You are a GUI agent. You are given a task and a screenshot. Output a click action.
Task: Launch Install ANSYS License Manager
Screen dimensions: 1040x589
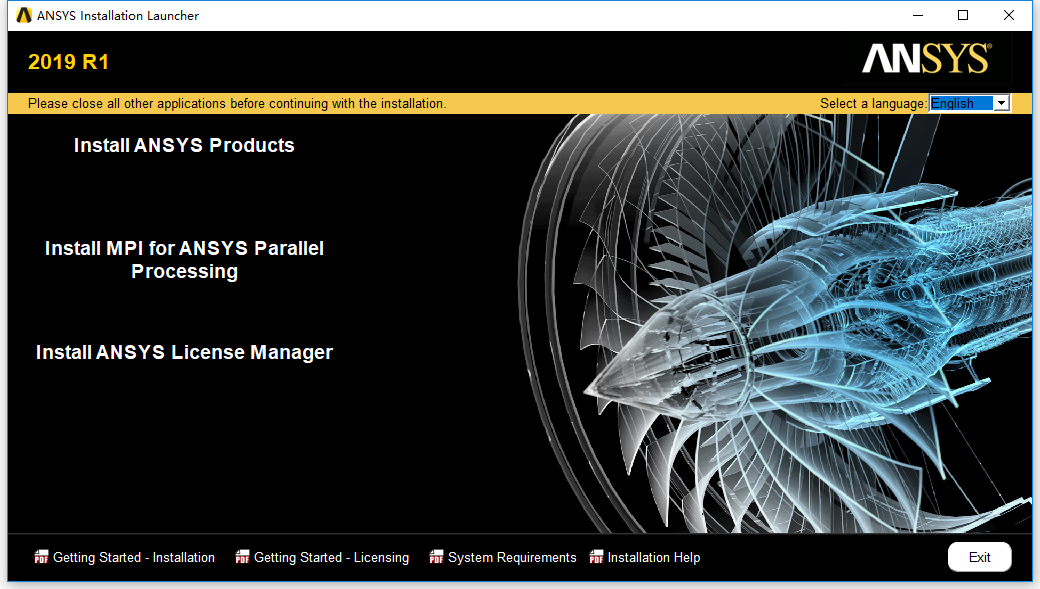point(184,352)
